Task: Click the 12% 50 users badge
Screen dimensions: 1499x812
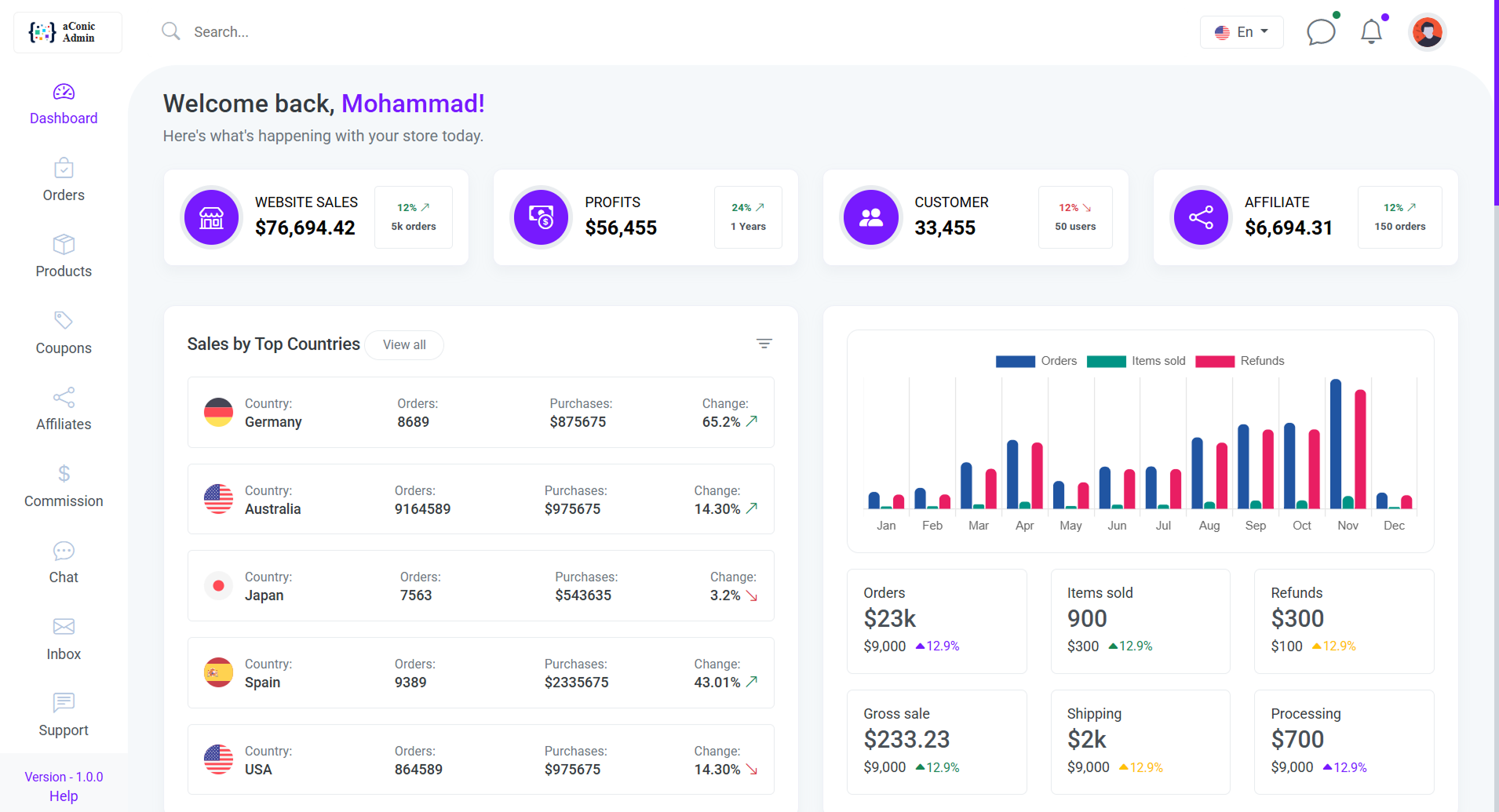Action: pyautogui.click(x=1075, y=217)
